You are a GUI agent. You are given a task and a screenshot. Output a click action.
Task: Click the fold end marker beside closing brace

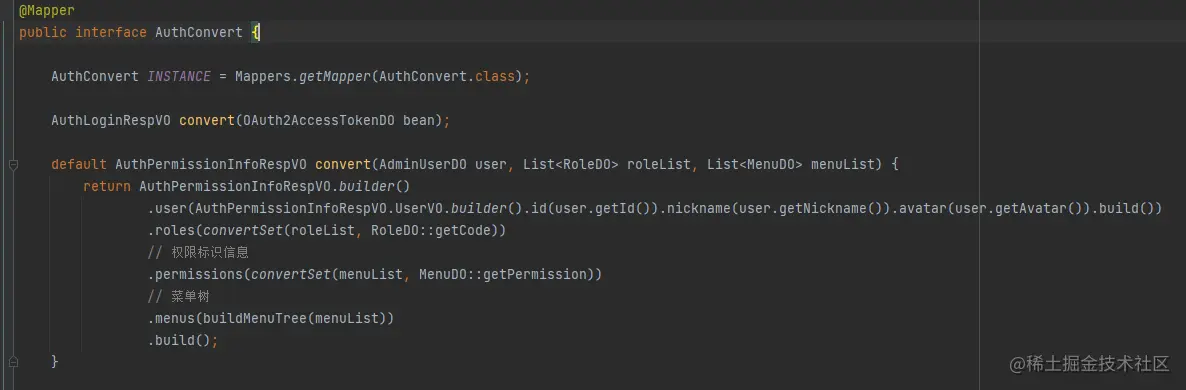(14, 361)
